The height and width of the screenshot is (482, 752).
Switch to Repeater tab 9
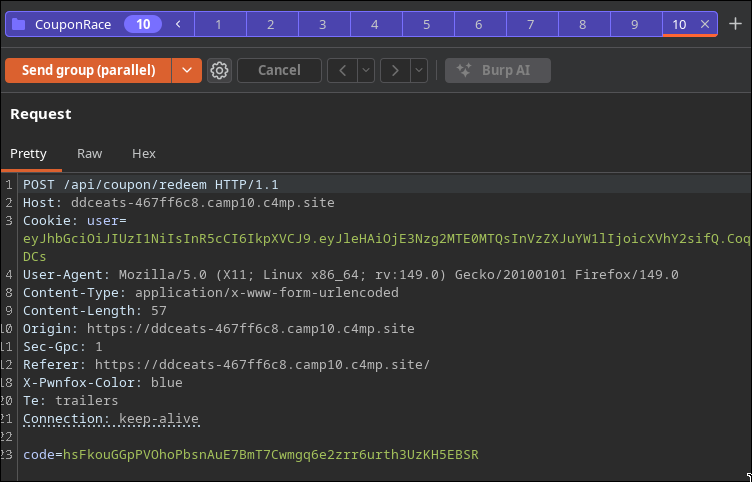pyautogui.click(x=636, y=24)
